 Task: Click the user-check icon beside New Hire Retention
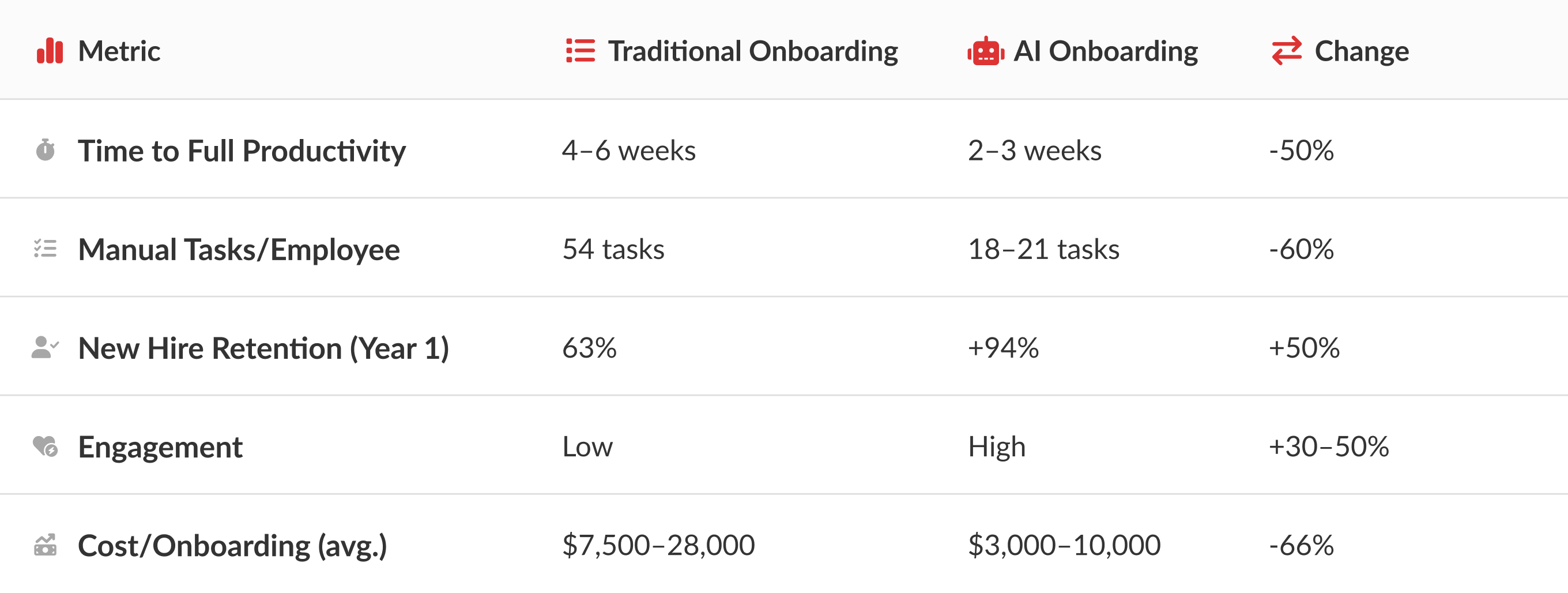click(45, 347)
